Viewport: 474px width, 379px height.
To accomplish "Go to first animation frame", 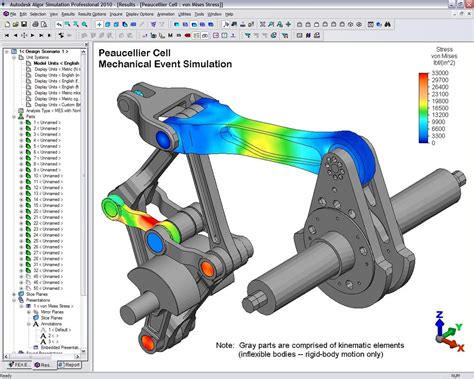I will tap(7, 35).
